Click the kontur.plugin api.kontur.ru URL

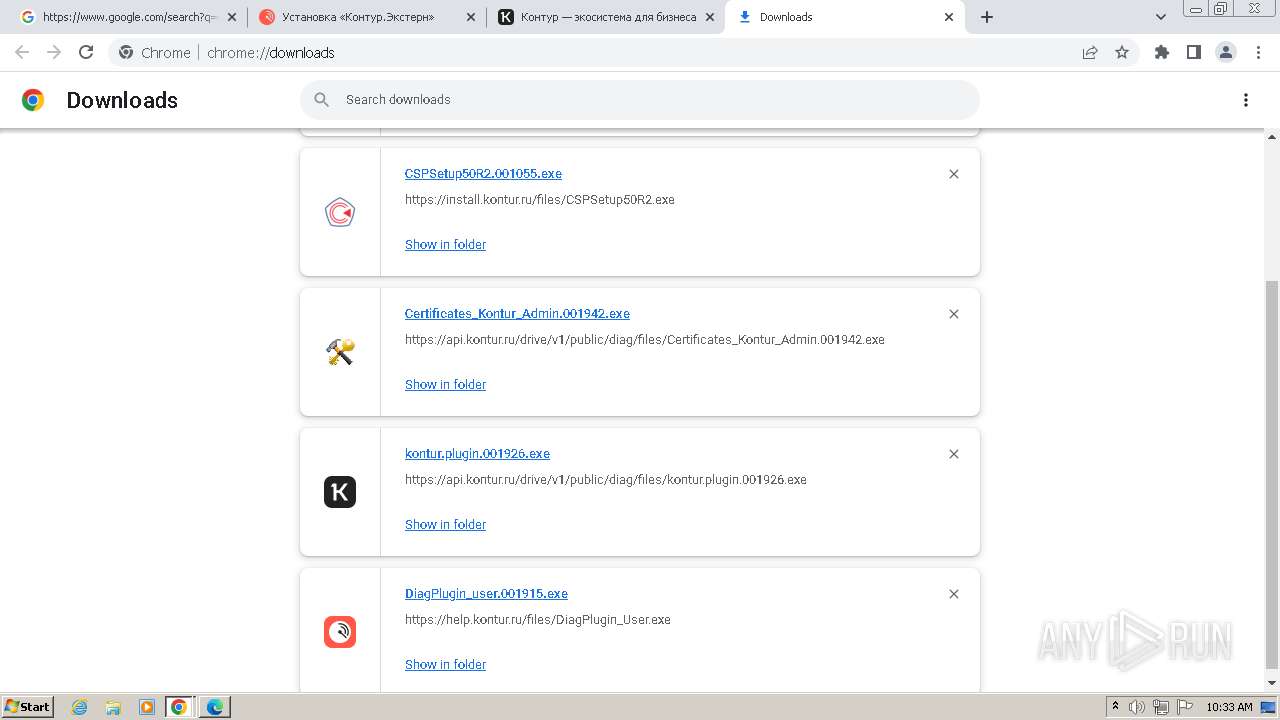tap(606, 480)
